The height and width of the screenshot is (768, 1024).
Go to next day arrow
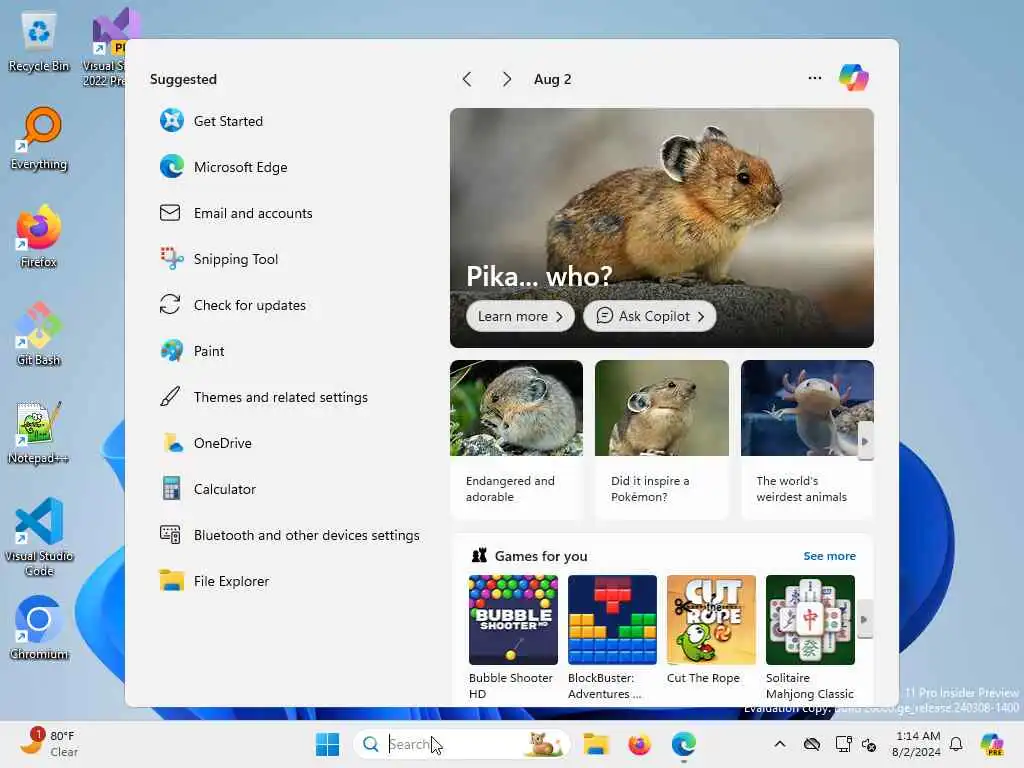coord(506,79)
